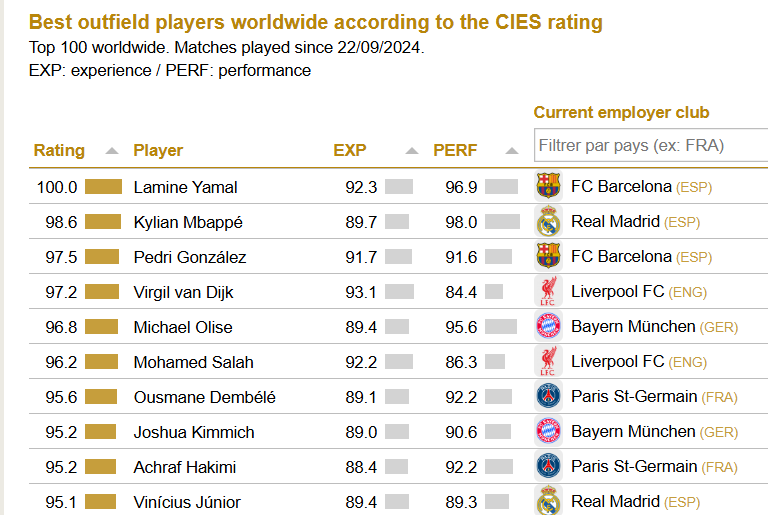Click the EXP column header label

[x=350, y=151]
